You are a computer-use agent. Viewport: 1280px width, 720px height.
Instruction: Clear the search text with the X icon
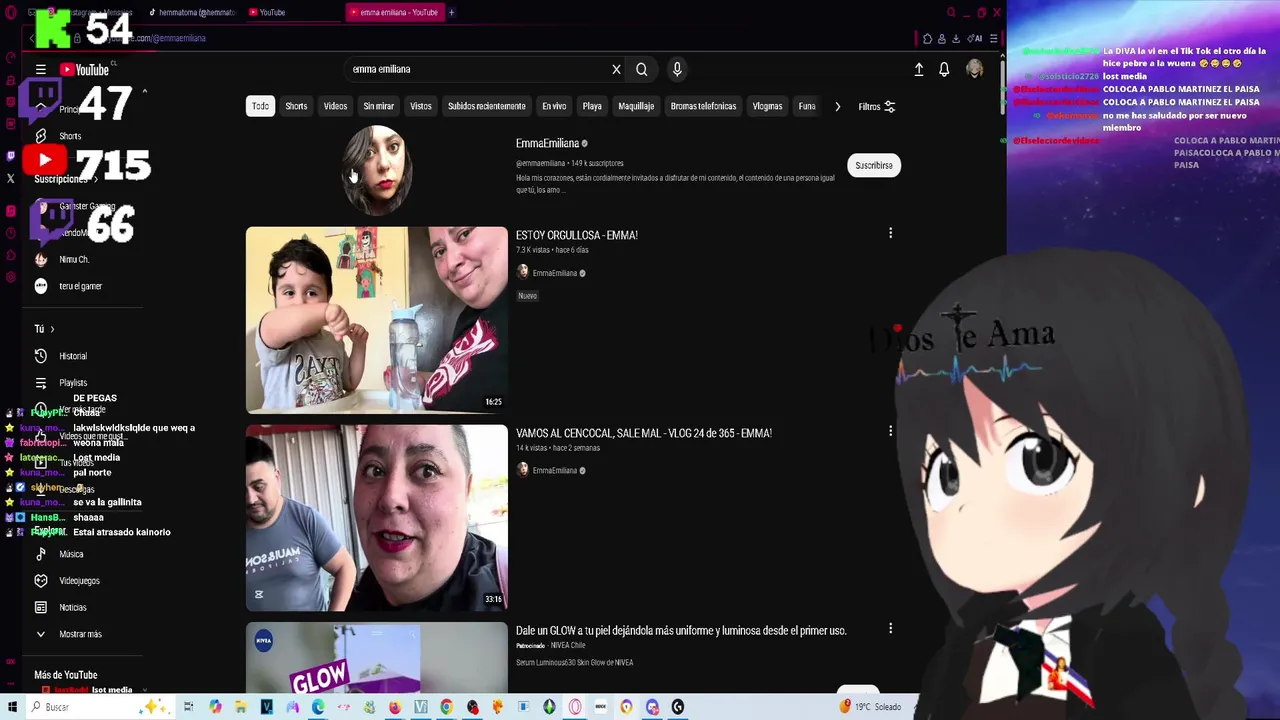(x=616, y=69)
